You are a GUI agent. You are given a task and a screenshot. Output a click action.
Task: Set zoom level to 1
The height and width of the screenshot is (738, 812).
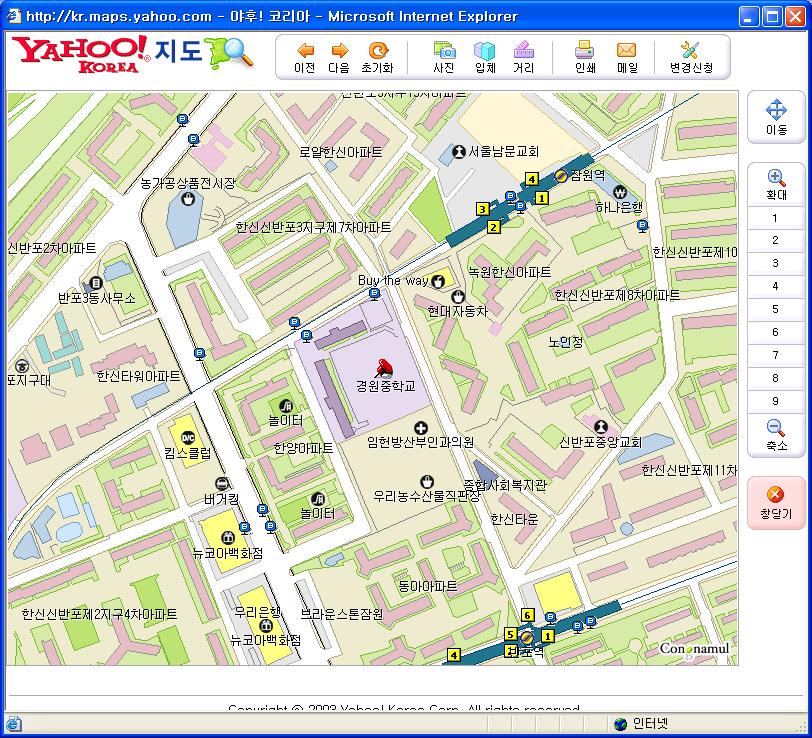775,218
